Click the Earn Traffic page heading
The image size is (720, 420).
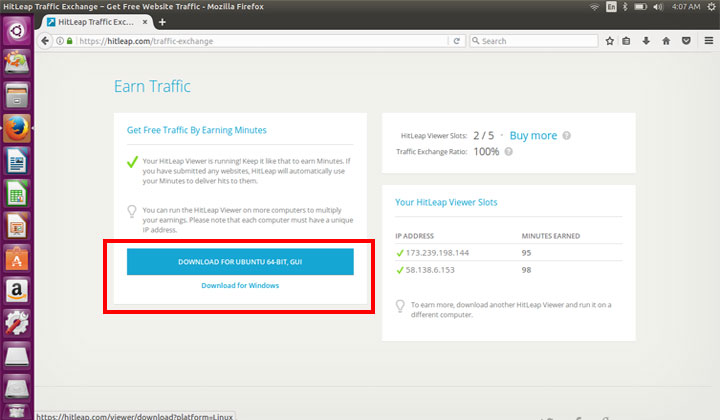152,86
